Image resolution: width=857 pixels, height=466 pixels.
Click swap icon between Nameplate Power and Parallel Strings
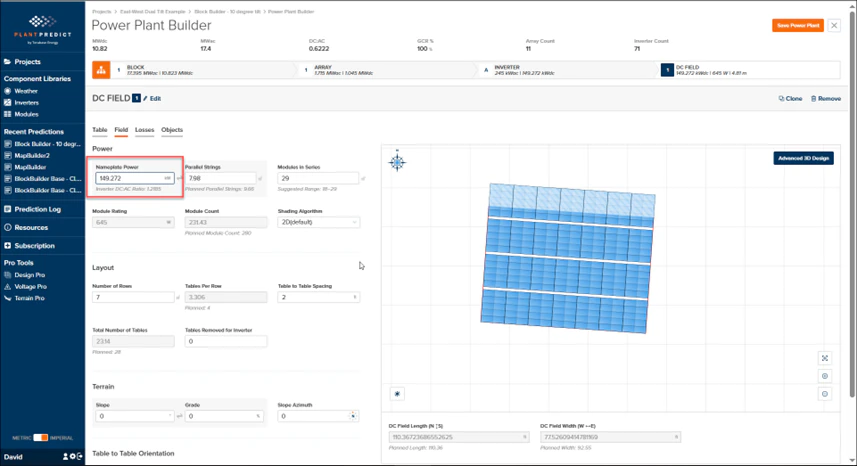tap(179, 179)
